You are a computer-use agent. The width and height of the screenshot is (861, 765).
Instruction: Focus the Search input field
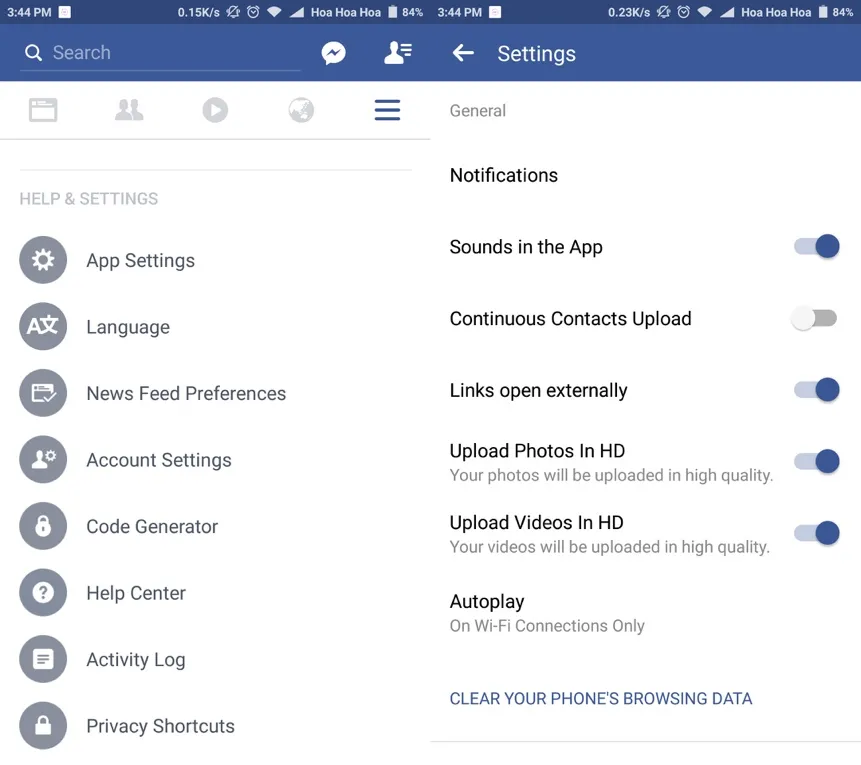(160, 53)
